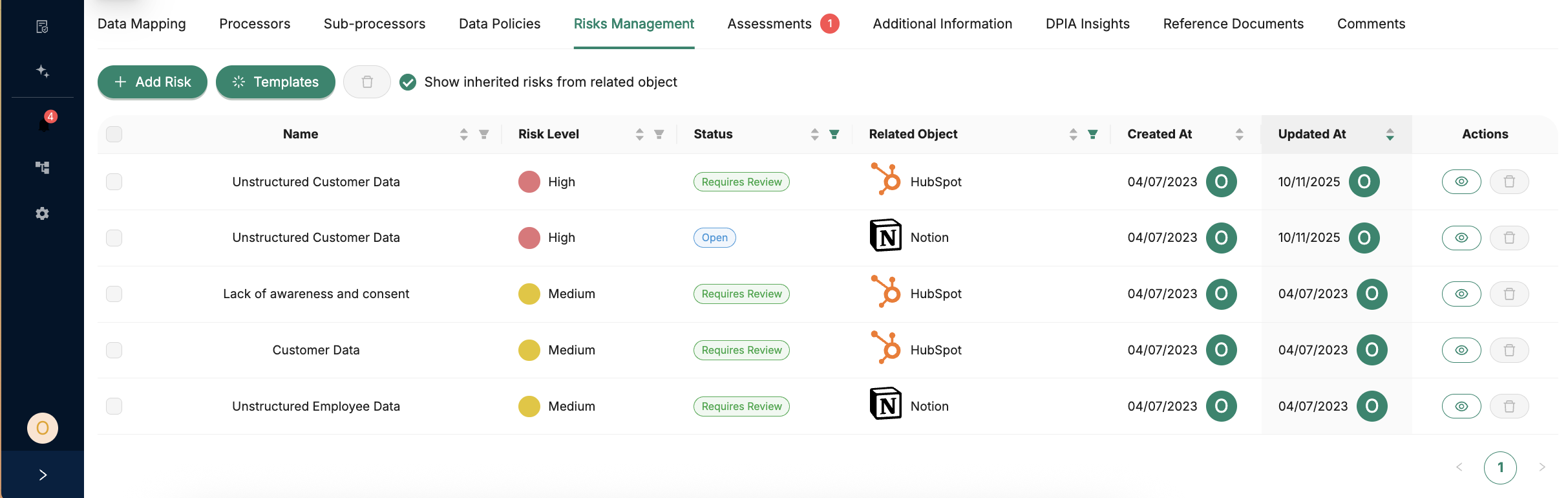Click the hierarchy tree icon in sidebar
The image size is (1568, 498).
coord(43,168)
